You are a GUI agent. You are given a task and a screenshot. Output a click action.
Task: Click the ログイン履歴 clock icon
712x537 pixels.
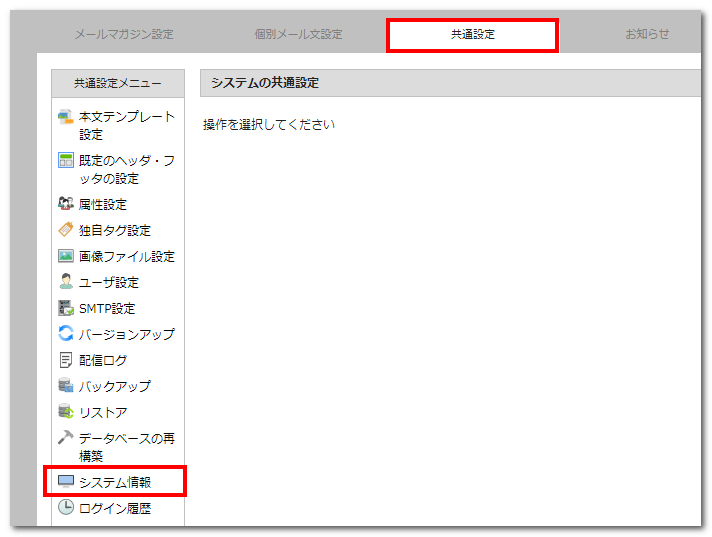point(65,507)
